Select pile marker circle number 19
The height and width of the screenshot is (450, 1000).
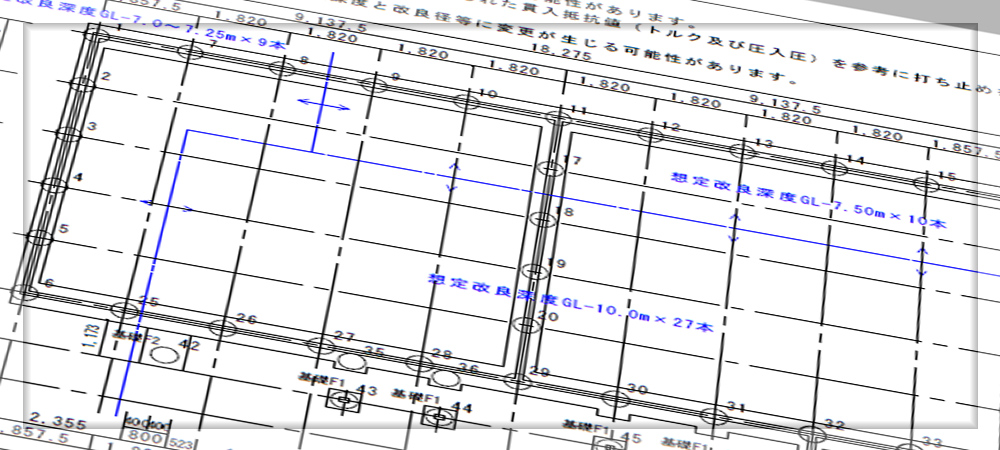[534, 272]
